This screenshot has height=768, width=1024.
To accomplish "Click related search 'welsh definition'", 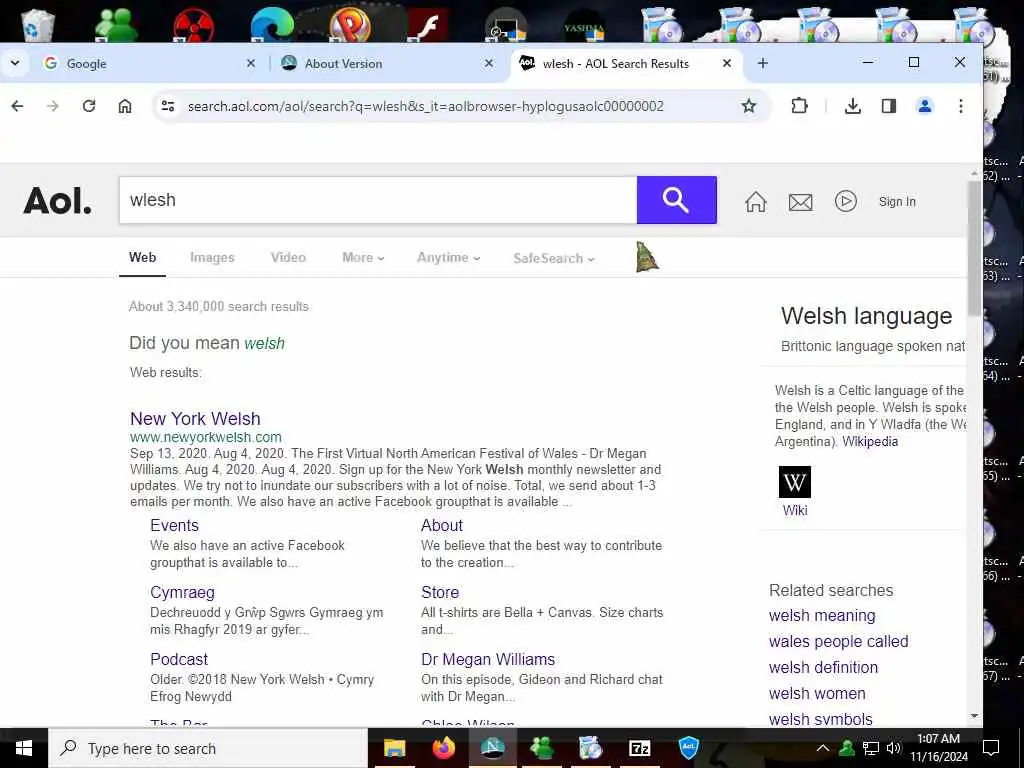I will tap(824, 667).
